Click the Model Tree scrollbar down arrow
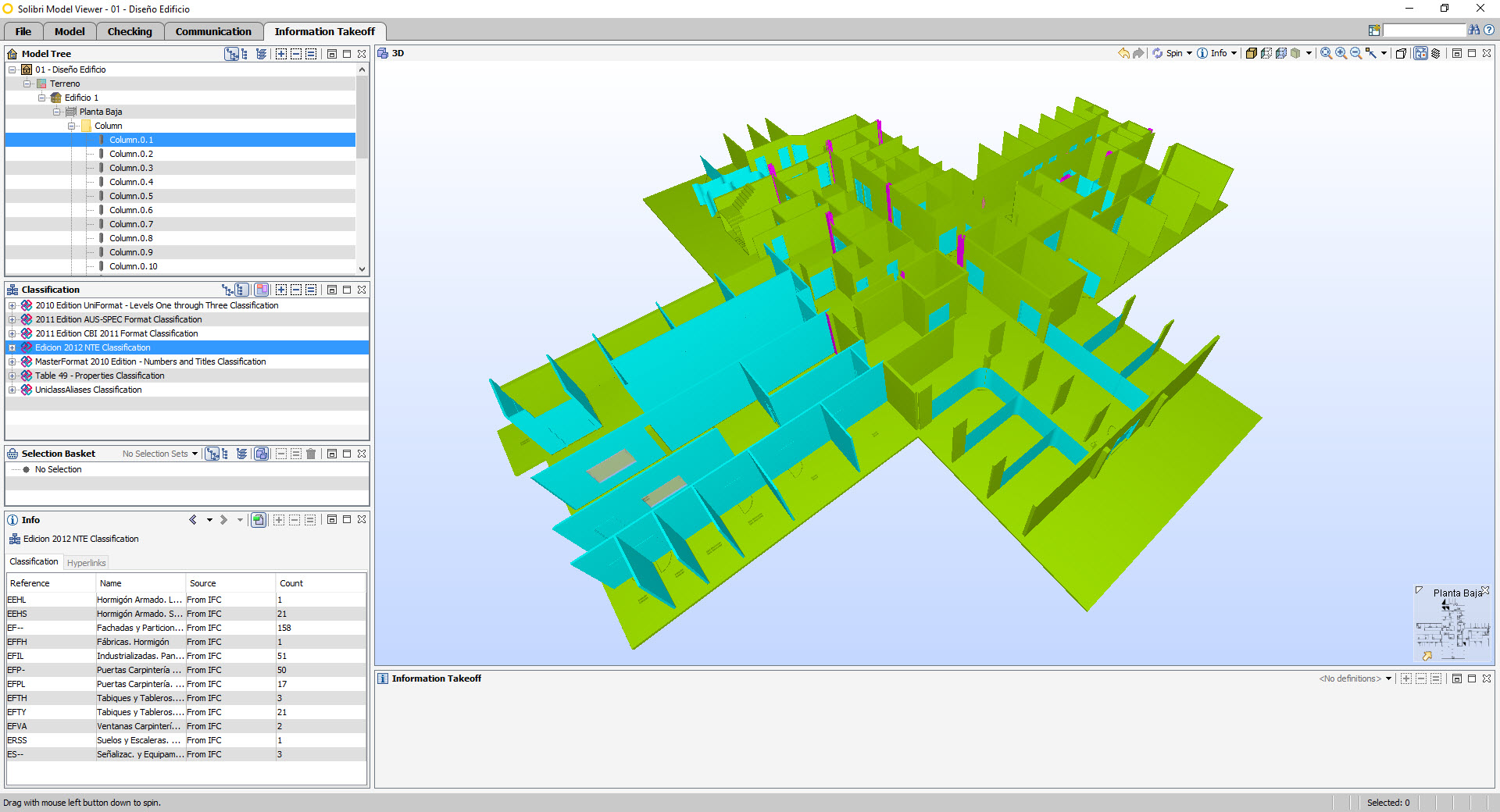 (362, 269)
